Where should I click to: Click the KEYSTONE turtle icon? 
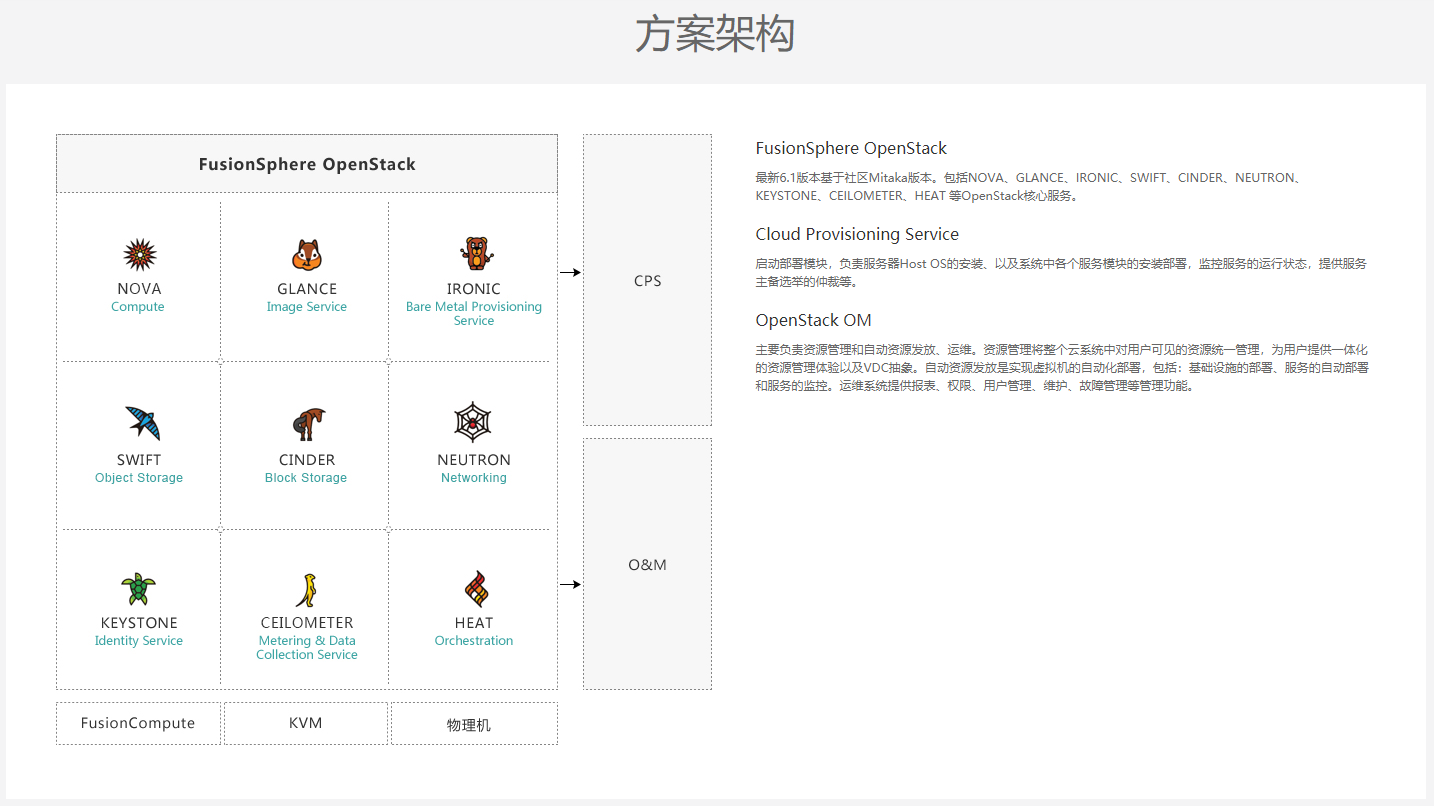138,588
